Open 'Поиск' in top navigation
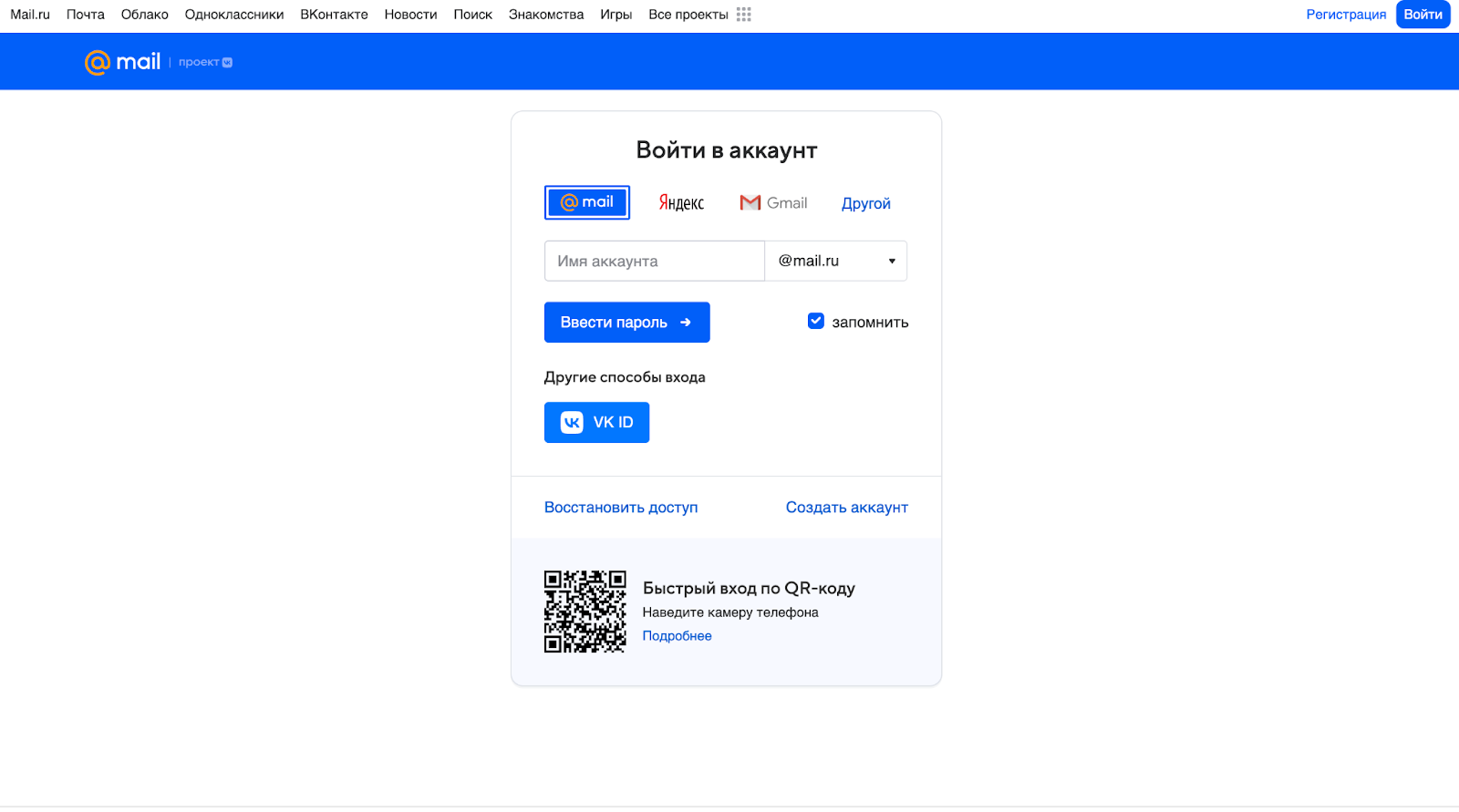1459x812 pixels. [473, 15]
